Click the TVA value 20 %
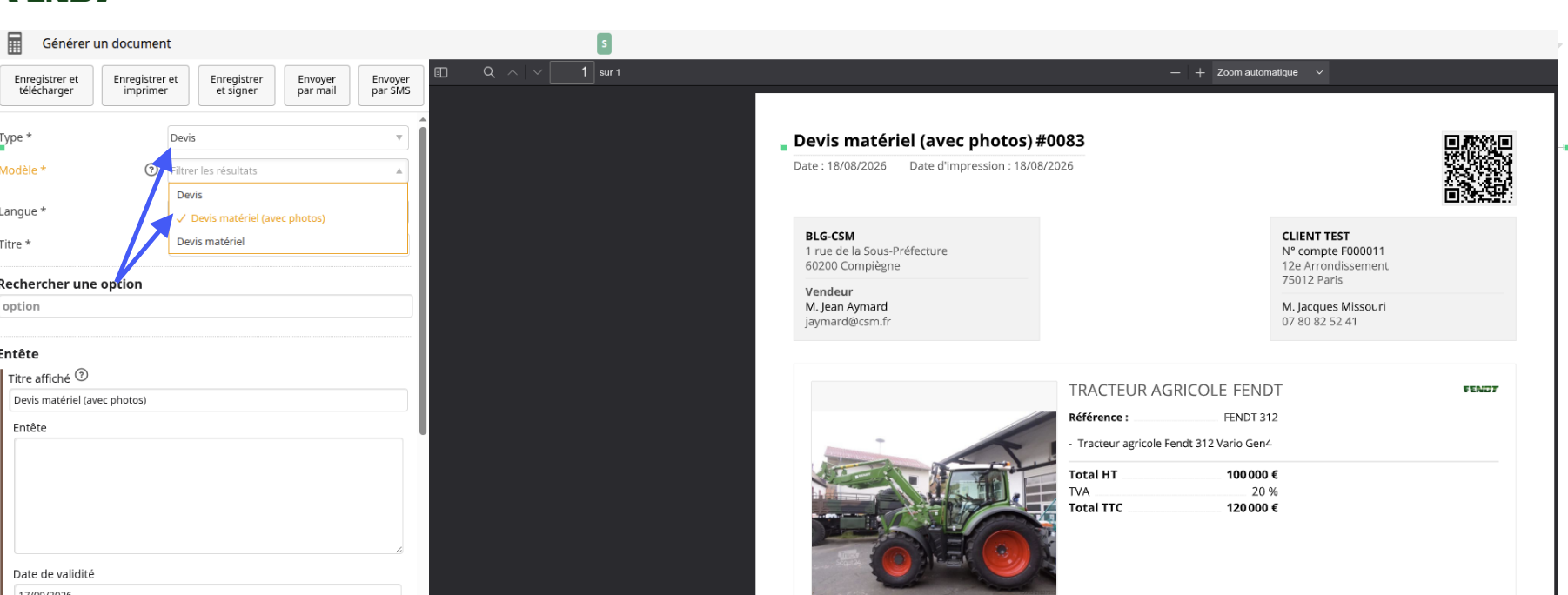The image size is (1568, 595). pyautogui.click(x=1264, y=491)
